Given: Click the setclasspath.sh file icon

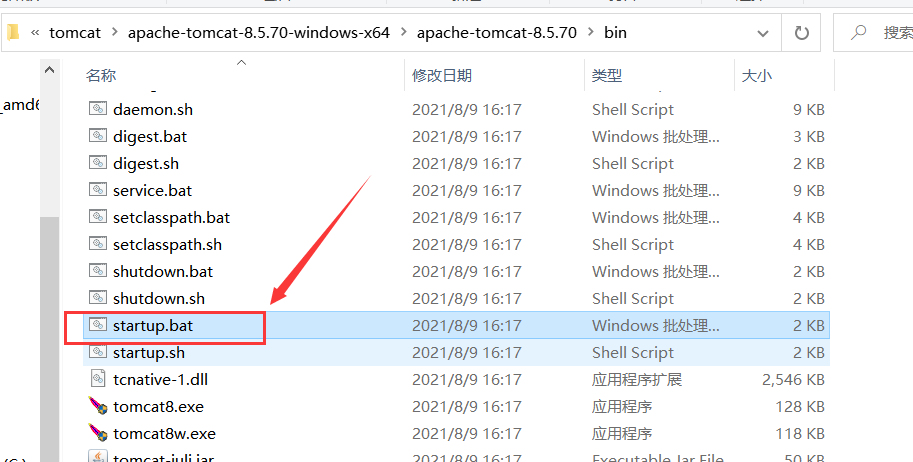Looking at the screenshot, I should [x=97, y=244].
